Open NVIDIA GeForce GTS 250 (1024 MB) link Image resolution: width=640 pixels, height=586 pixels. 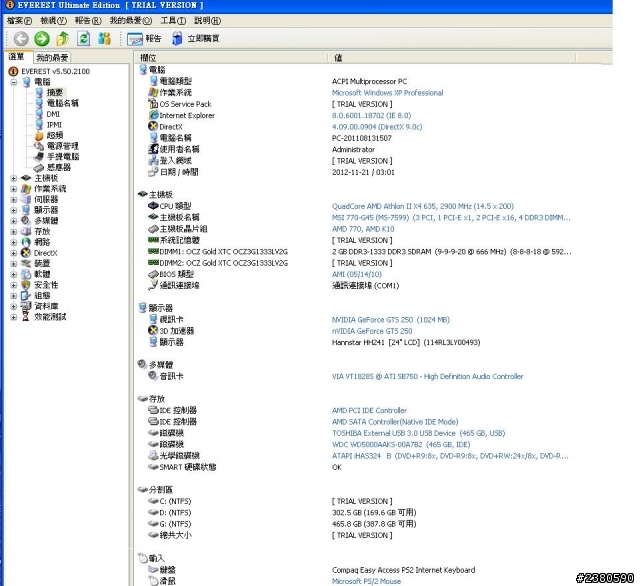tap(391, 320)
